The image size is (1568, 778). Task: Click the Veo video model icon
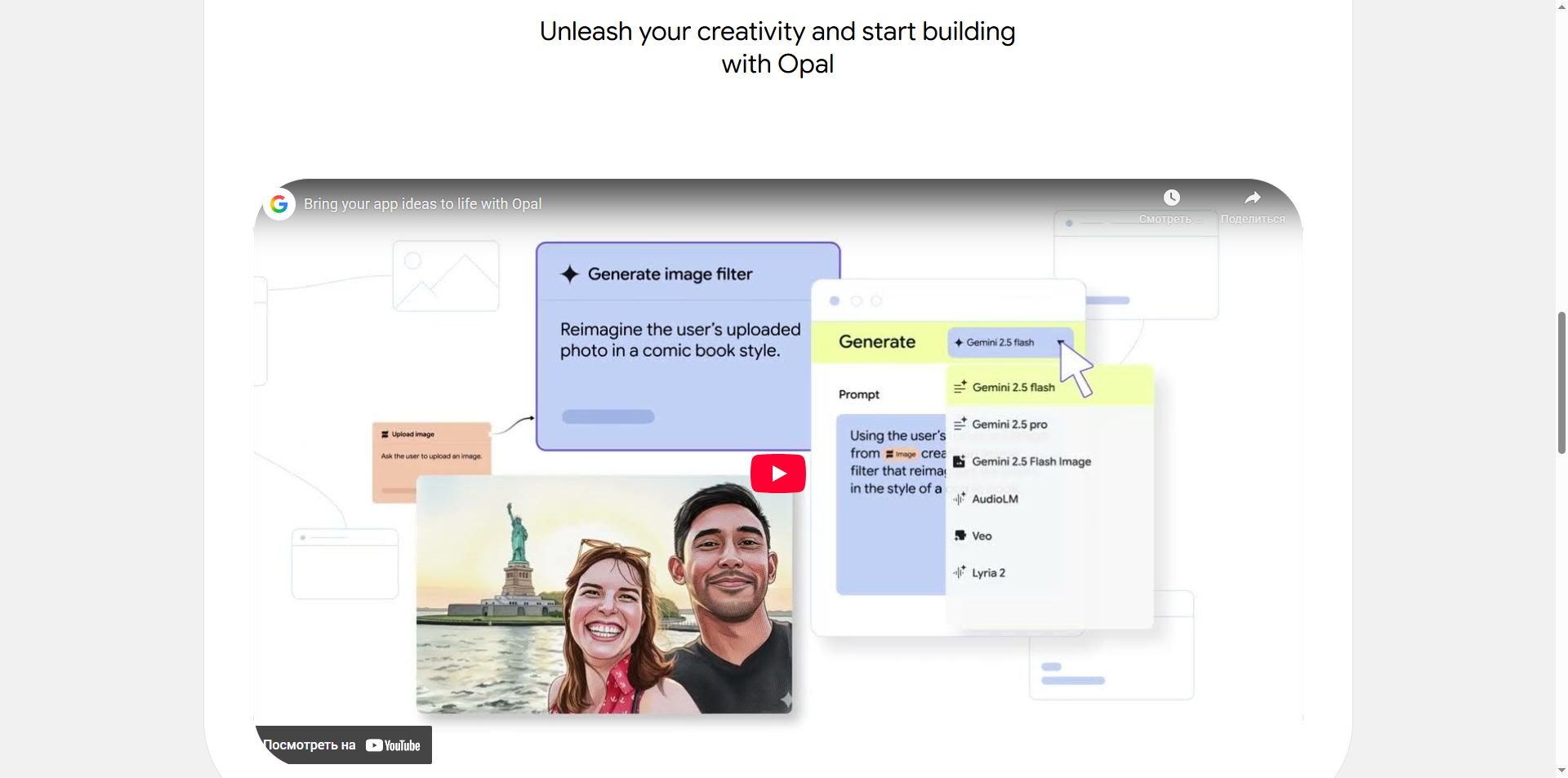coord(960,536)
